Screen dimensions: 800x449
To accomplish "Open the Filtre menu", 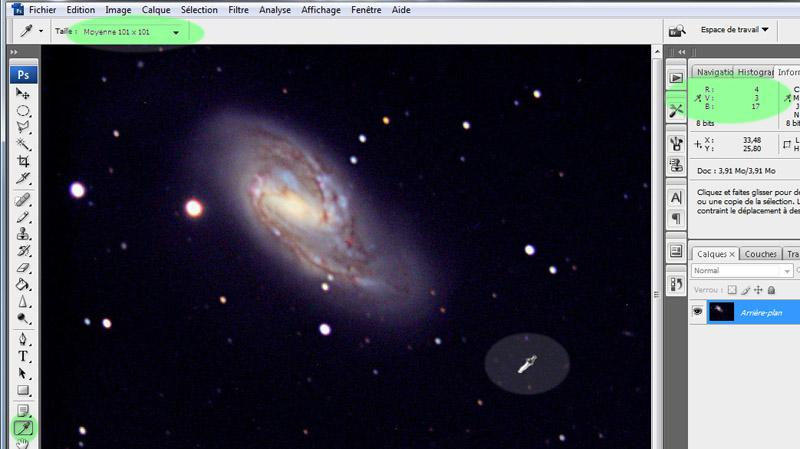I will click(238, 10).
